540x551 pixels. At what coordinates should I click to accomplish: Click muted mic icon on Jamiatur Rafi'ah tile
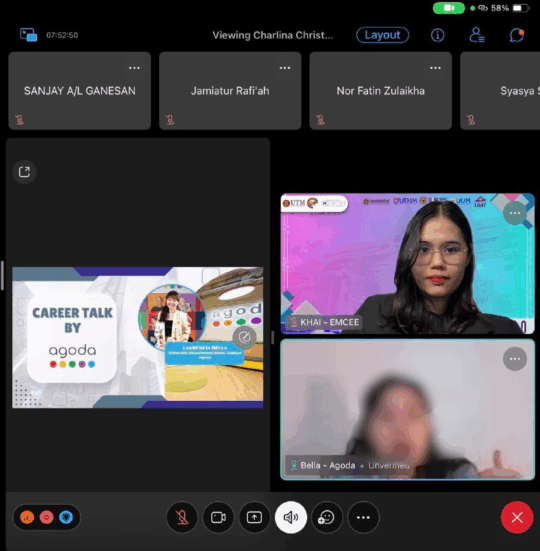170,120
